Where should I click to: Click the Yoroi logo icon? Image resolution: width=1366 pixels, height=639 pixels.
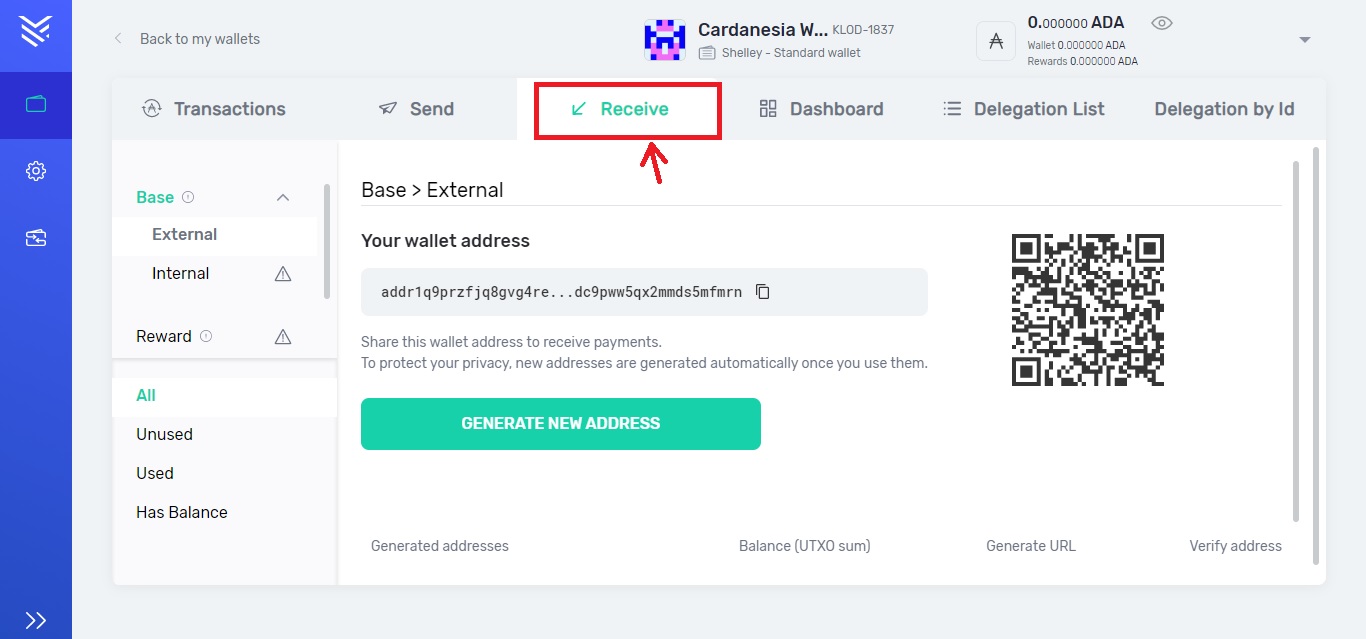click(x=36, y=31)
